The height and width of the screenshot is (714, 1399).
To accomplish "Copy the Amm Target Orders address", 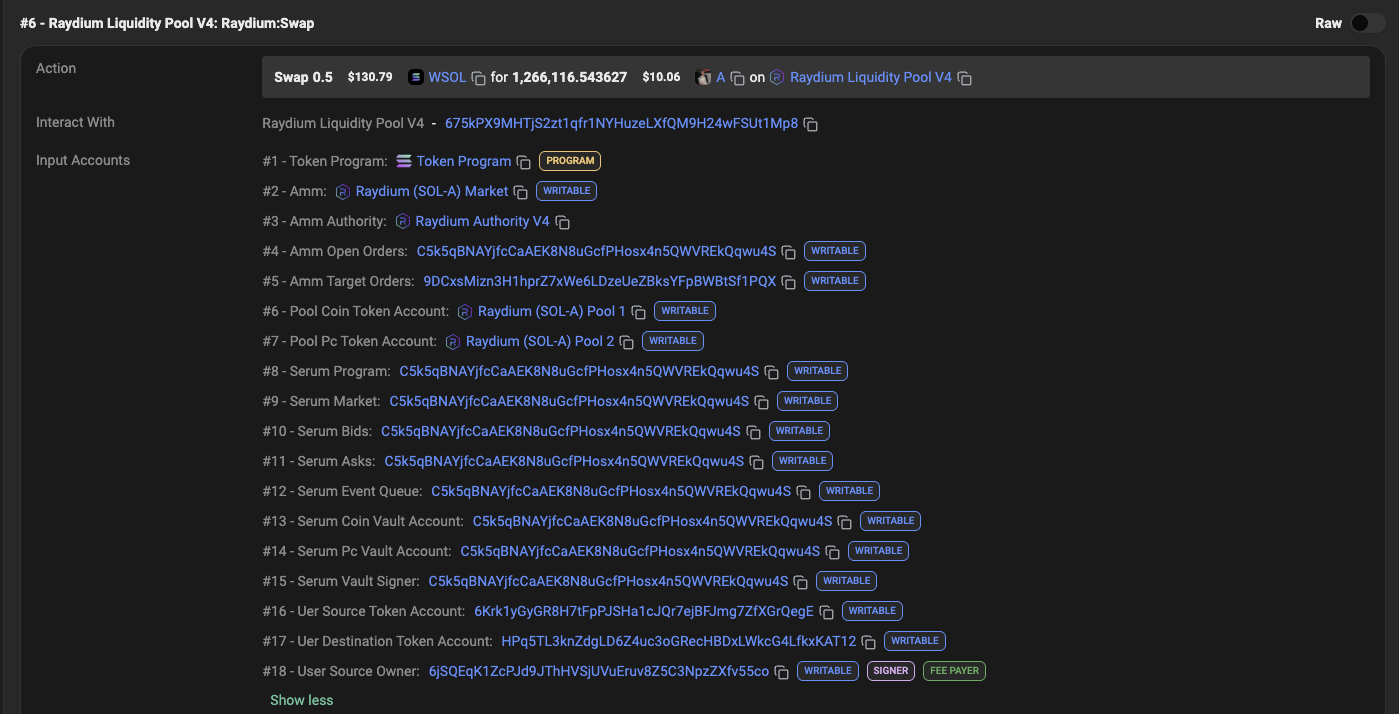I will (788, 282).
